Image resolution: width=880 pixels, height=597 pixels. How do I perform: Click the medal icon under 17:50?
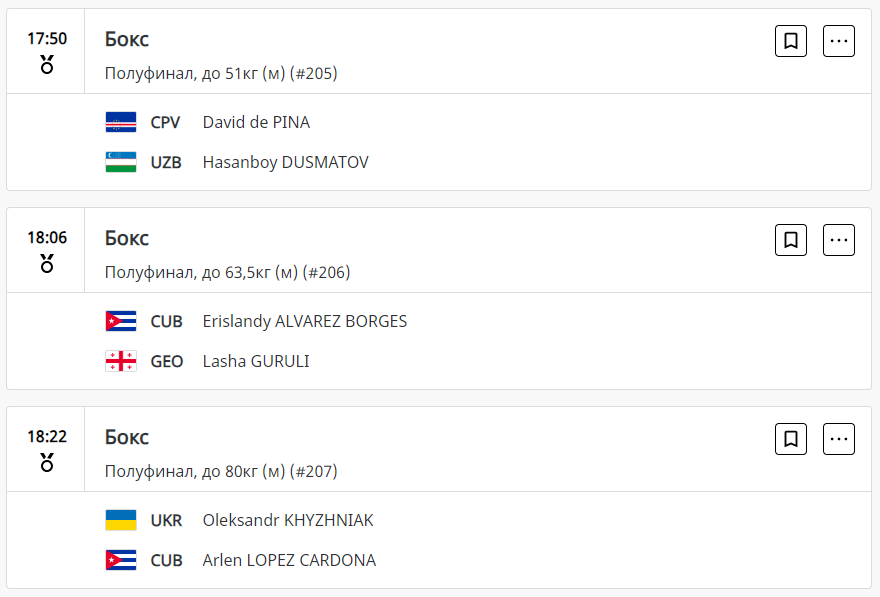pyautogui.click(x=47, y=65)
